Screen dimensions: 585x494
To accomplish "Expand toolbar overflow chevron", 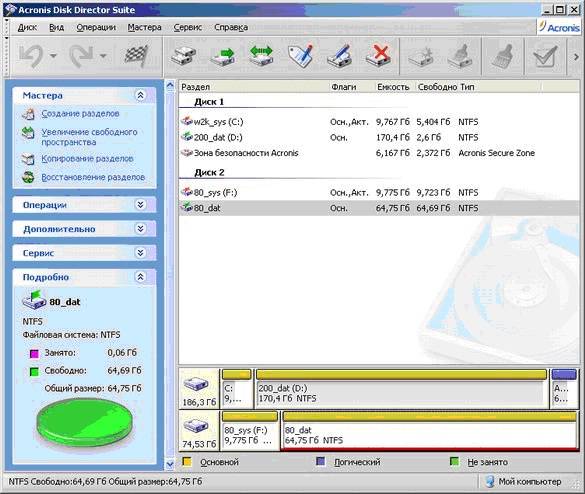I will point(576,57).
